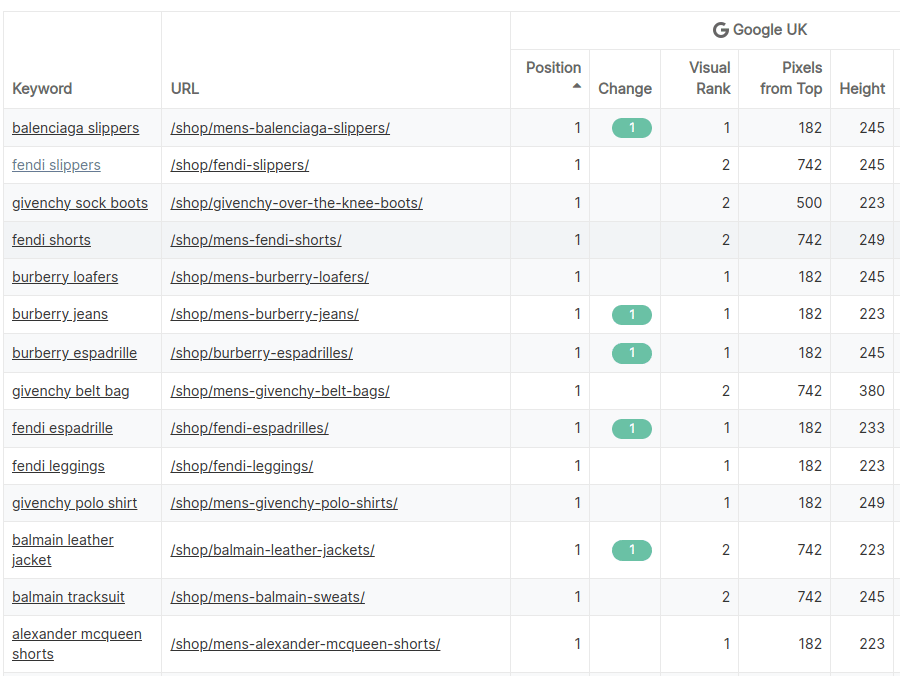Select the 380 height value for givenchy belt bag
Image resolution: width=900 pixels, height=676 pixels.
click(x=872, y=391)
